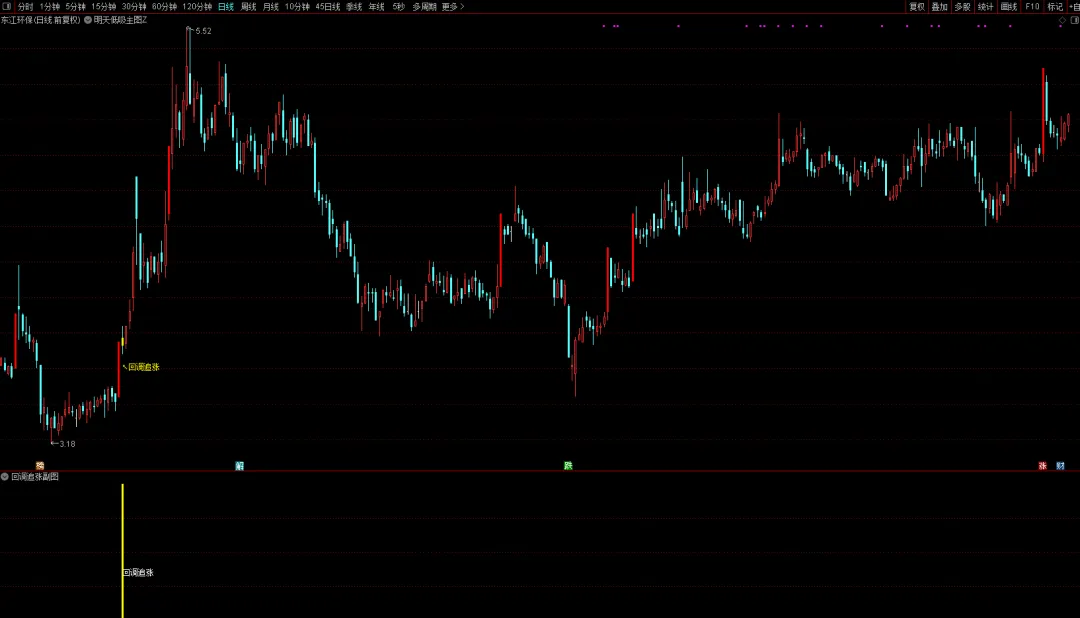Click the orange info marker on timeline
1080x618 pixels.
(40, 466)
